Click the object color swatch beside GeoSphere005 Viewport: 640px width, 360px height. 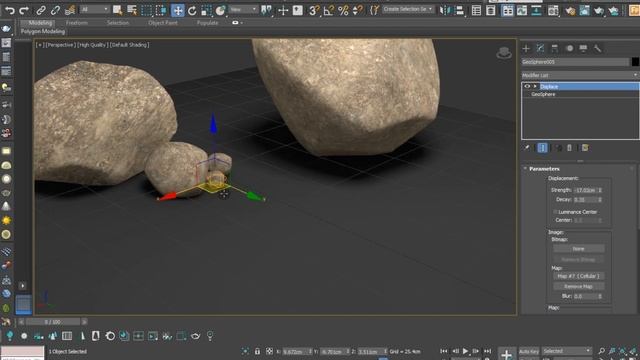pos(635,62)
